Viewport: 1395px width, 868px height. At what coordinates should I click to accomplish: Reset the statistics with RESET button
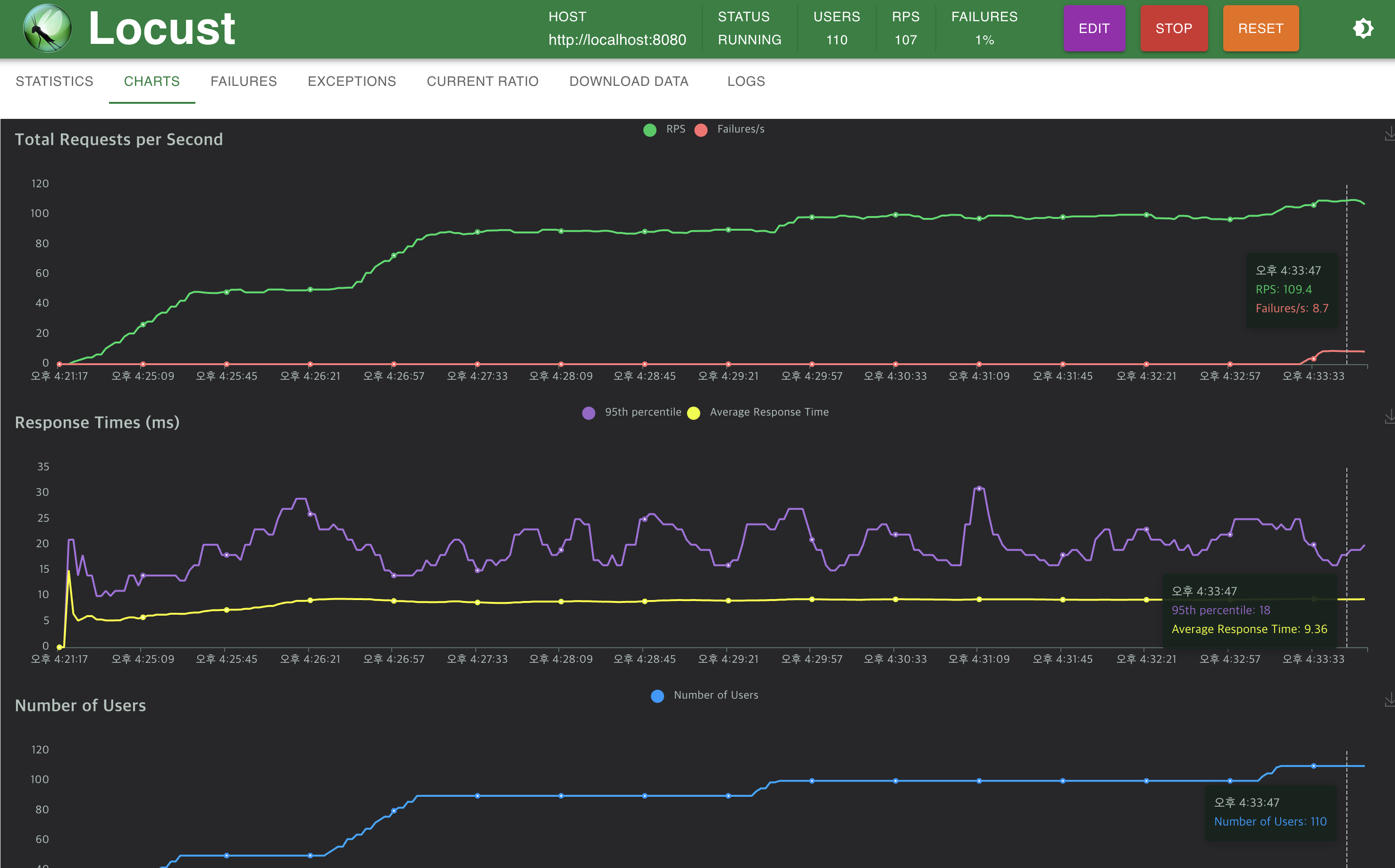[1261, 28]
